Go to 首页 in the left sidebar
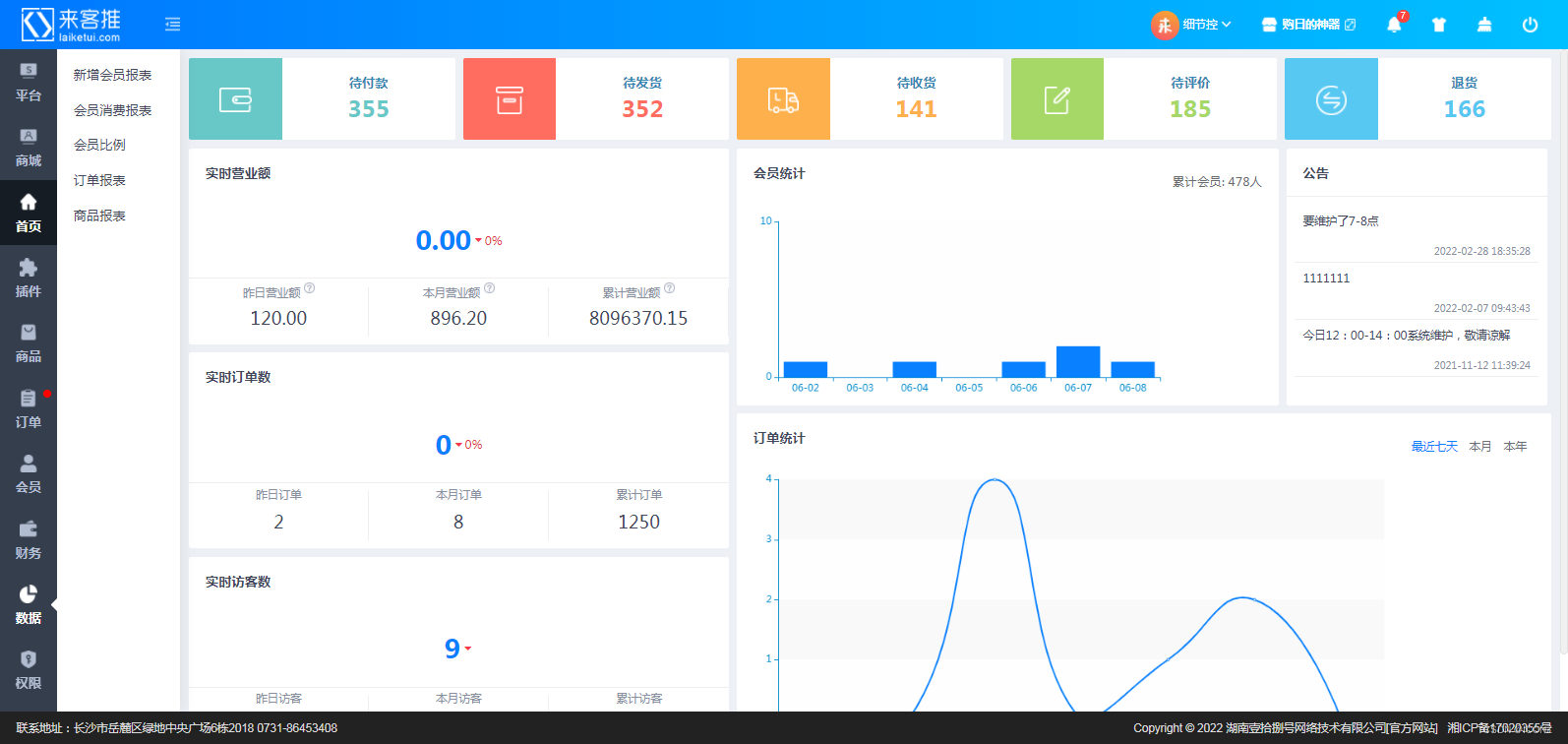 tap(29, 214)
